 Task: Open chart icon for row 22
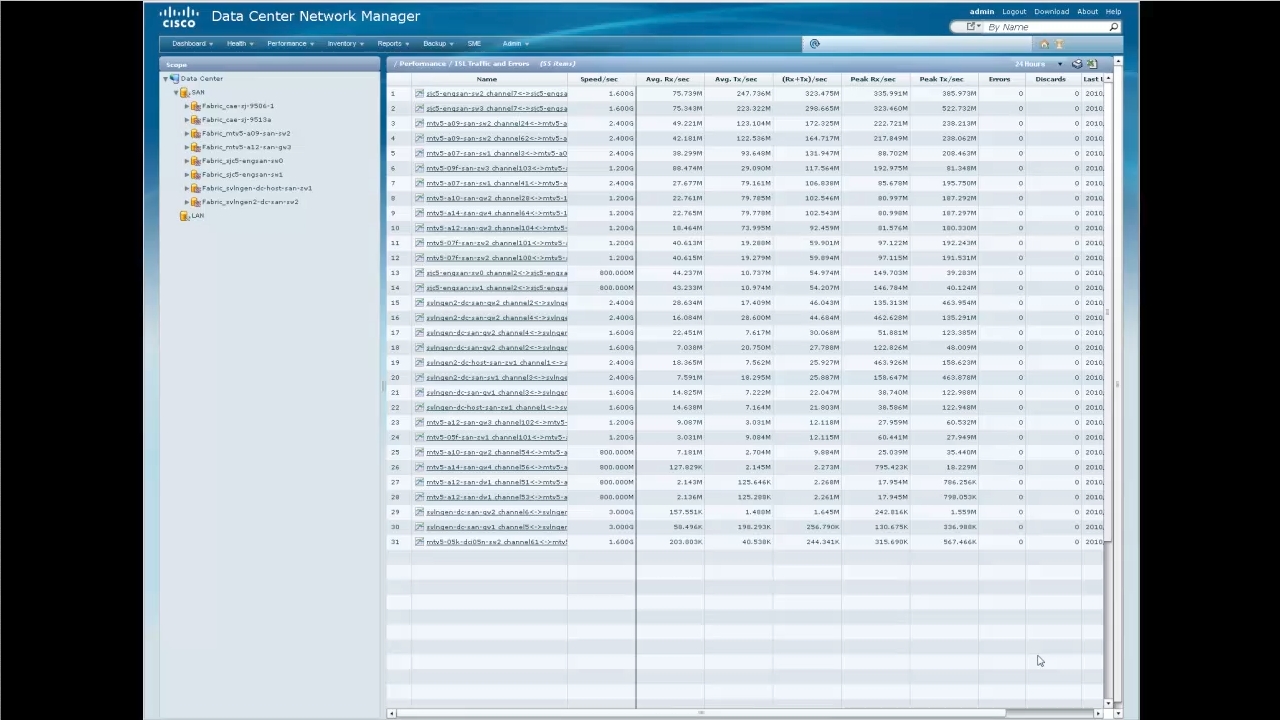click(x=420, y=407)
